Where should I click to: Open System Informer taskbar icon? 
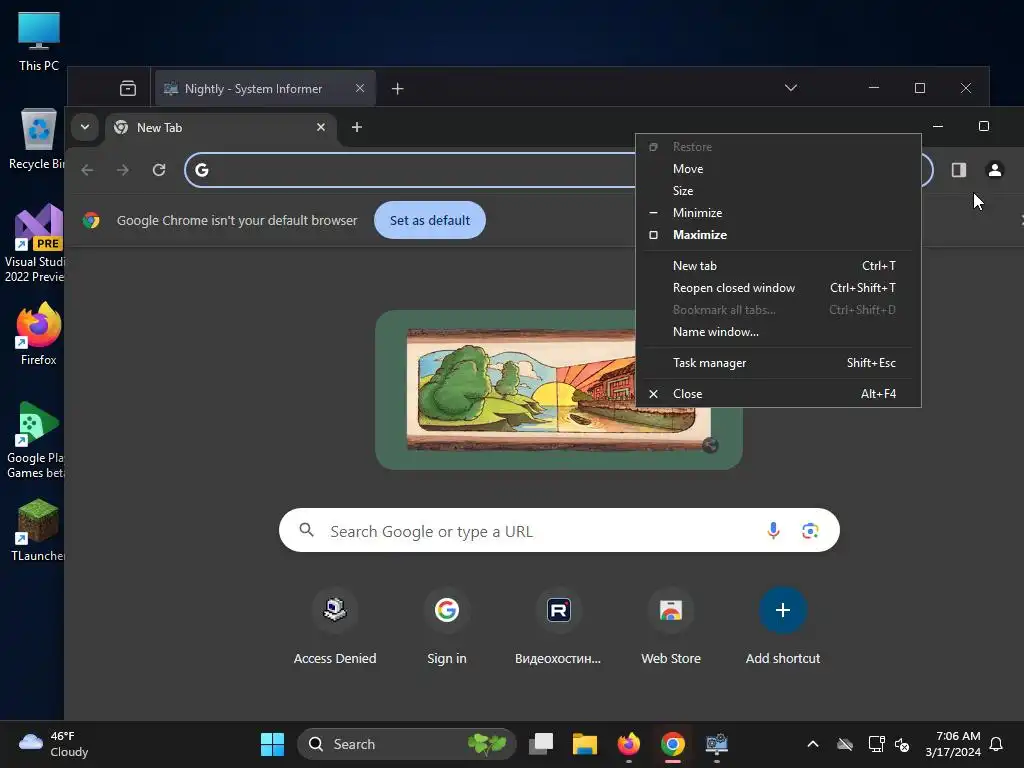pyautogui.click(x=716, y=744)
